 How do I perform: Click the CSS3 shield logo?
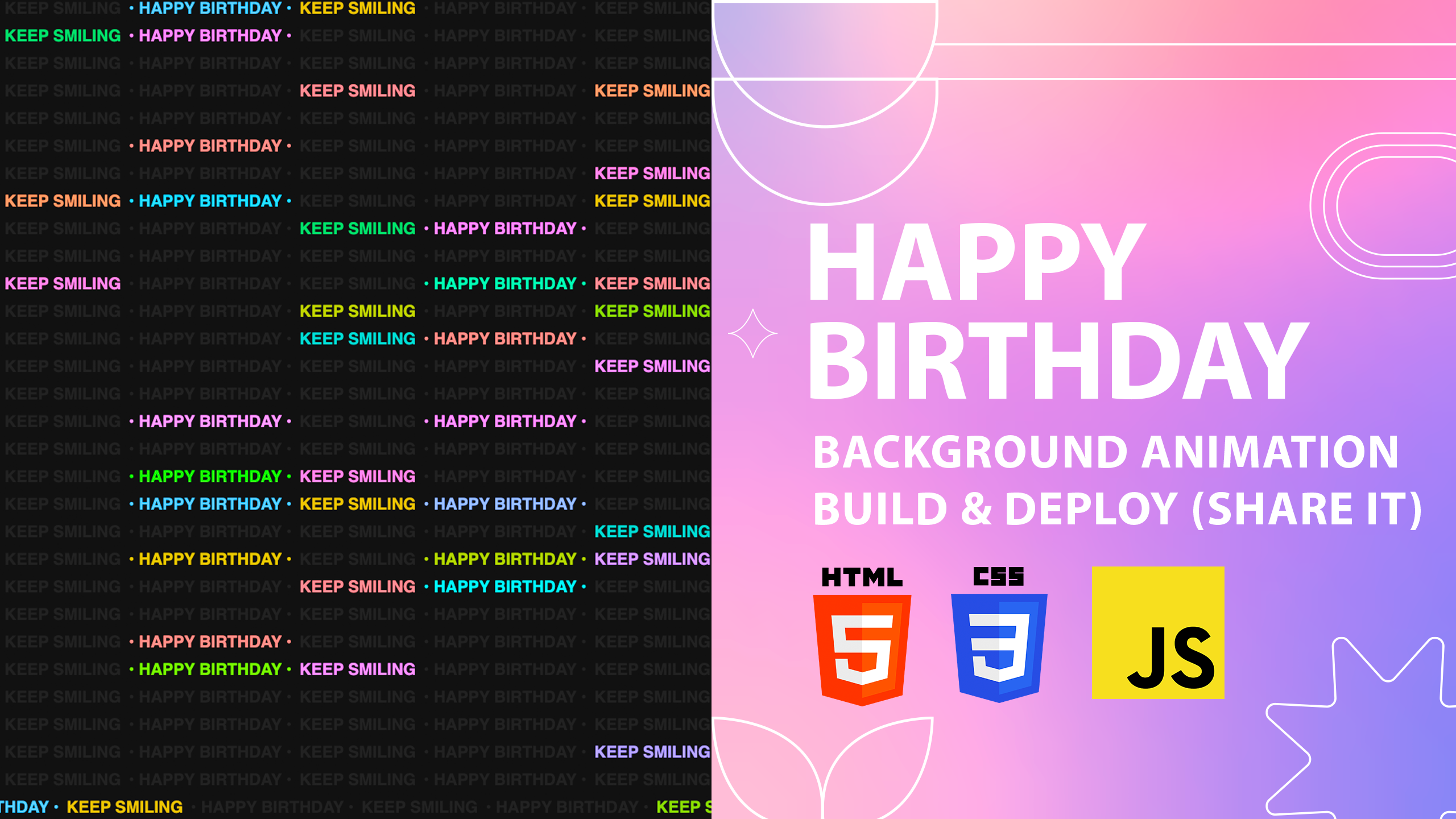coord(999,647)
